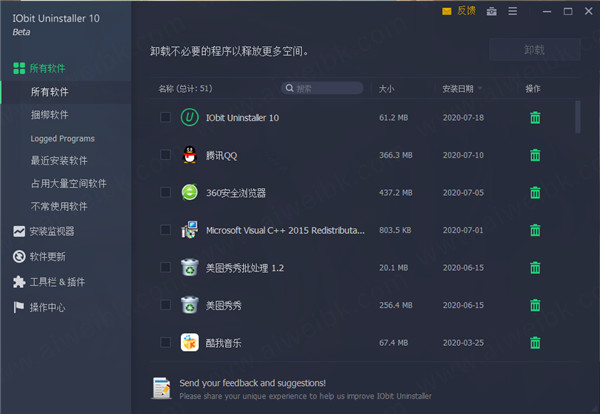600x414 pixels.
Task: Click the 反馈 feedback envelope icon
Action: [447, 12]
